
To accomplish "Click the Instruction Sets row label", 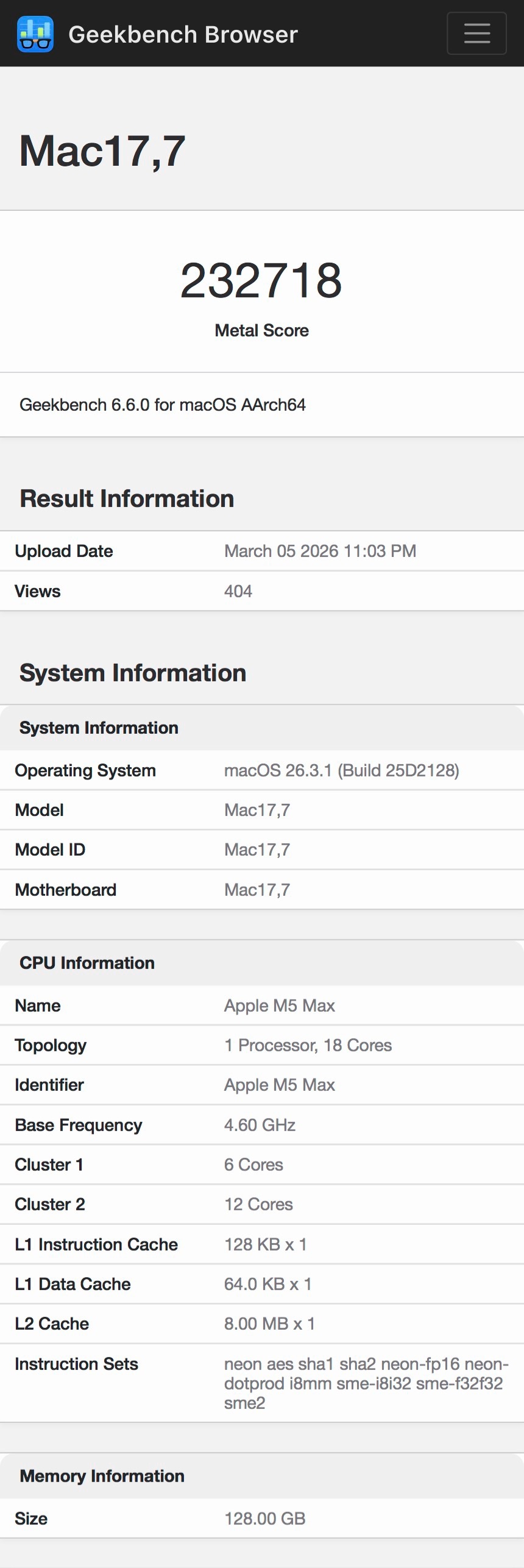I will click(76, 1364).
